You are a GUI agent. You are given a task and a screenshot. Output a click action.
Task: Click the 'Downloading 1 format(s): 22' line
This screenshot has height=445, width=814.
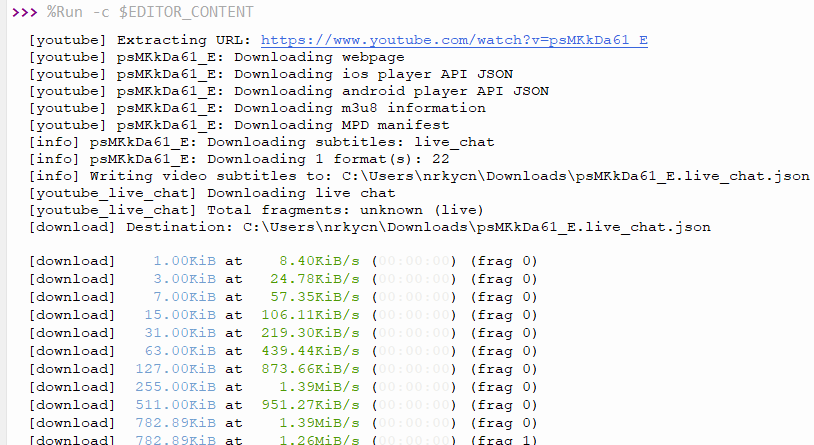[239, 159]
